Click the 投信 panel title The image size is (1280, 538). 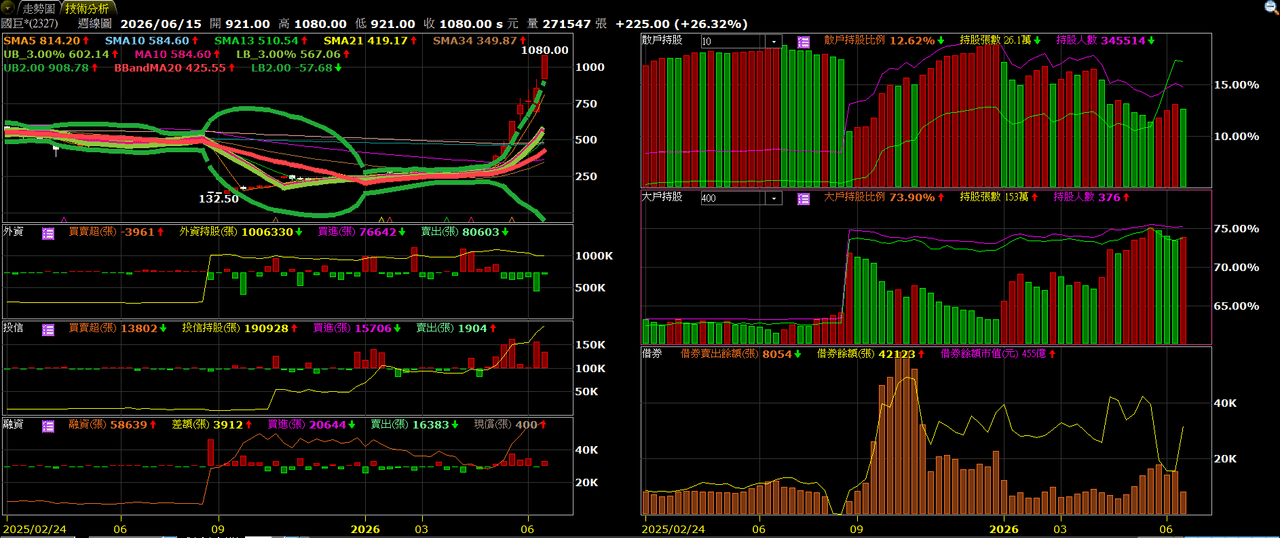click(x=14, y=328)
